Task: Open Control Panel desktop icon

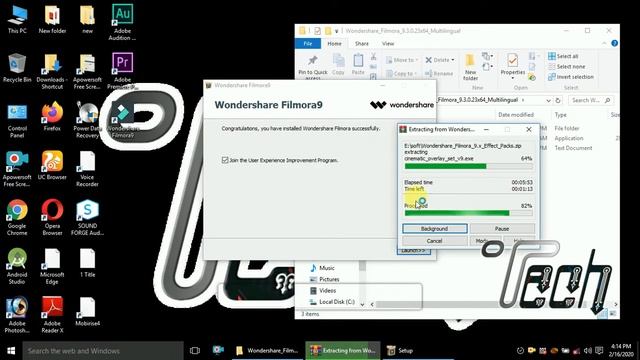Action: point(17,120)
